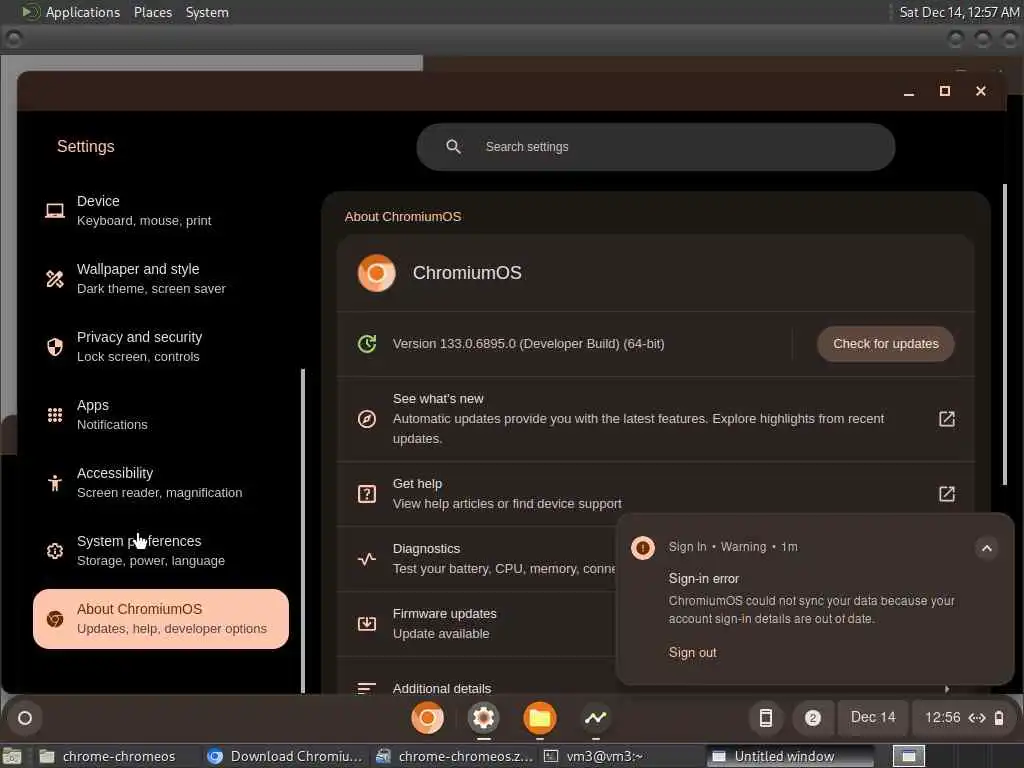Select Apps in the Settings sidebar
The height and width of the screenshot is (768, 1024).
pyautogui.click(x=161, y=414)
